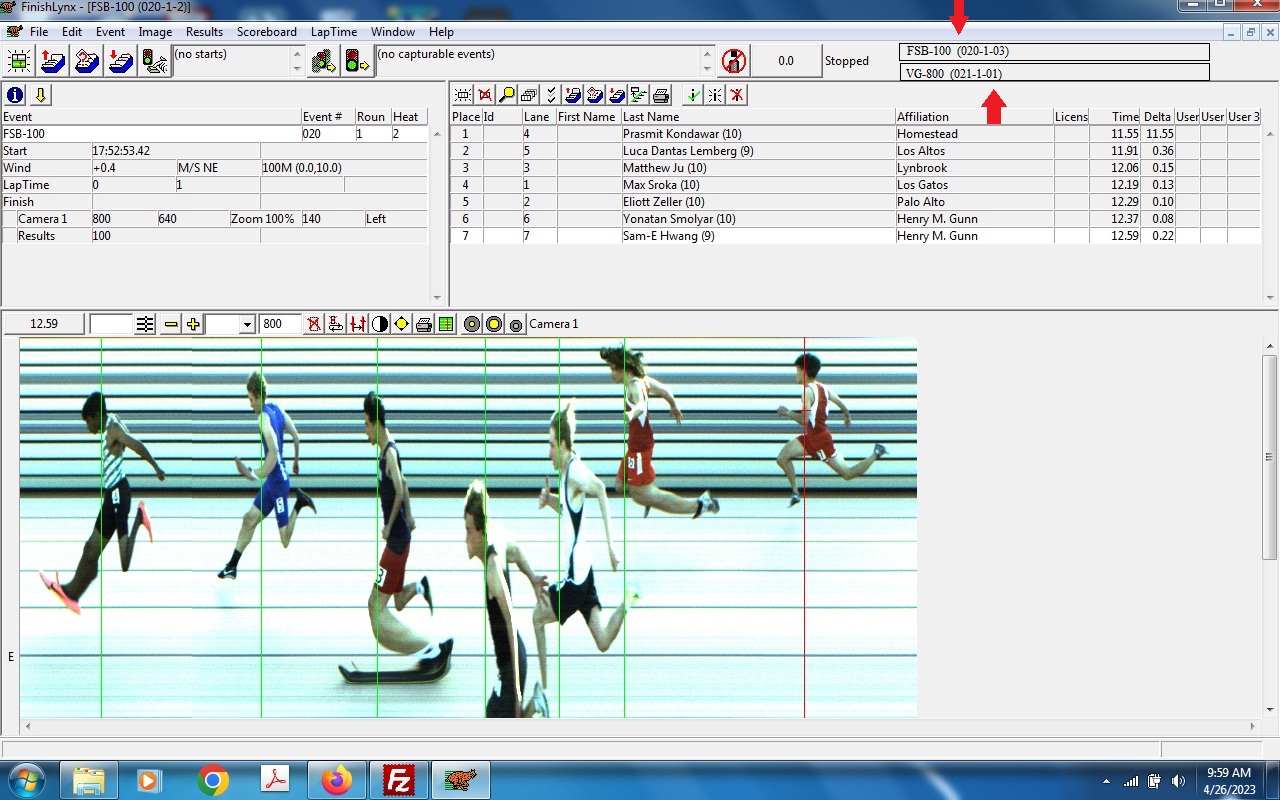Click the horizontal lines icon beside time field

click(x=146, y=324)
